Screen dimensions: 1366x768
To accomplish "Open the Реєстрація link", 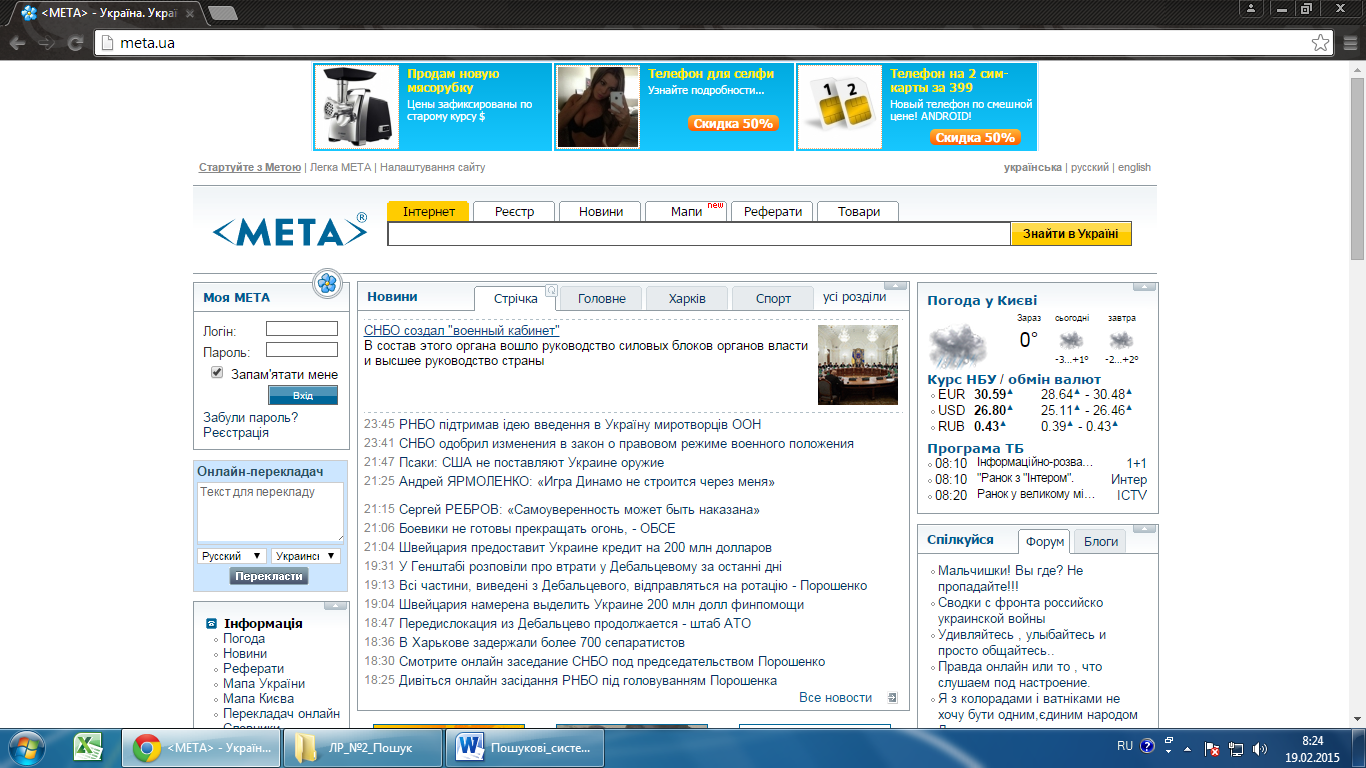I will [x=236, y=433].
